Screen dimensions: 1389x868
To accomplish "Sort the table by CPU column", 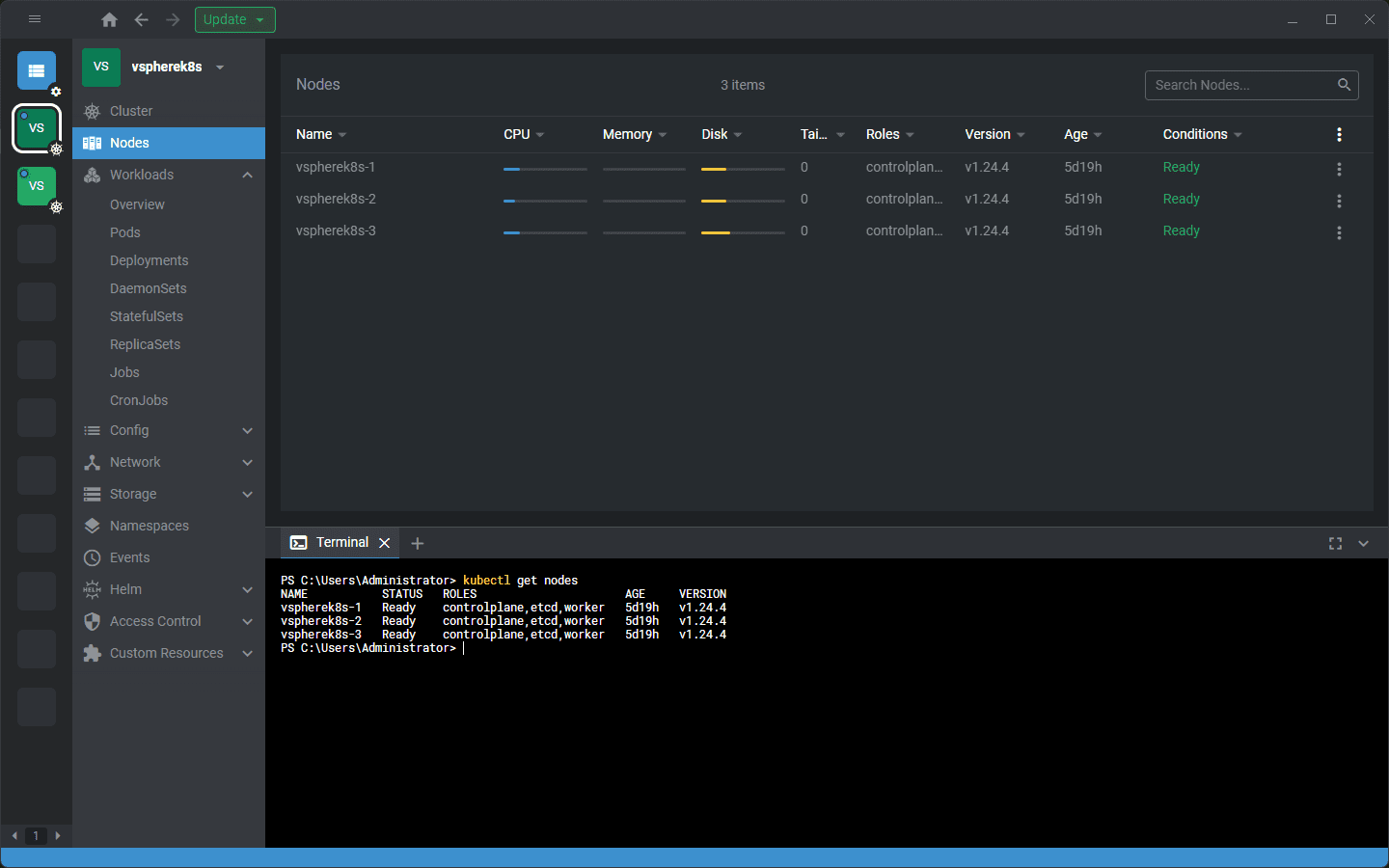I will coord(517,134).
